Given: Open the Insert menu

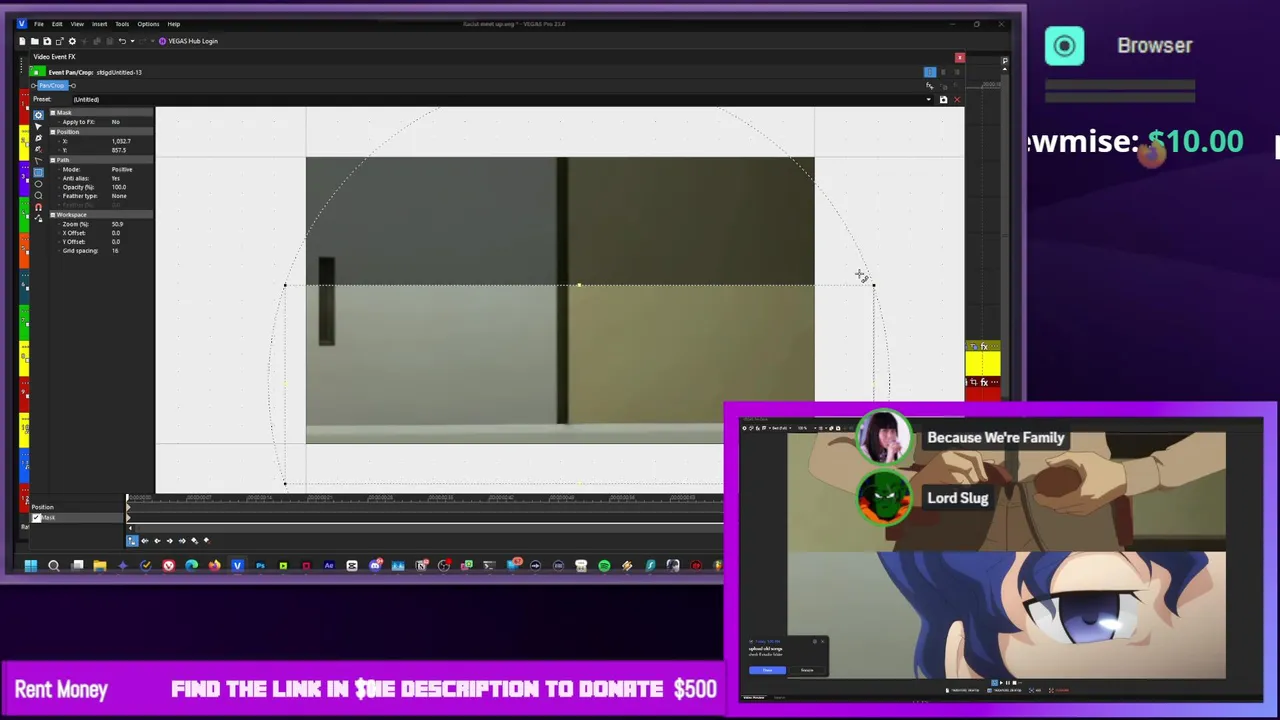Looking at the screenshot, I should pyautogui.click(x=99, y=24).
